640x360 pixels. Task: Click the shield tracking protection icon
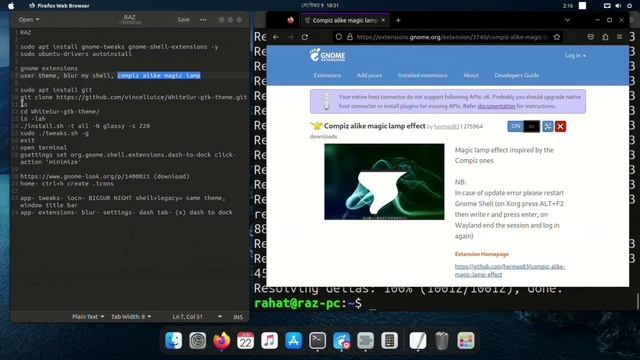point(339,37)
